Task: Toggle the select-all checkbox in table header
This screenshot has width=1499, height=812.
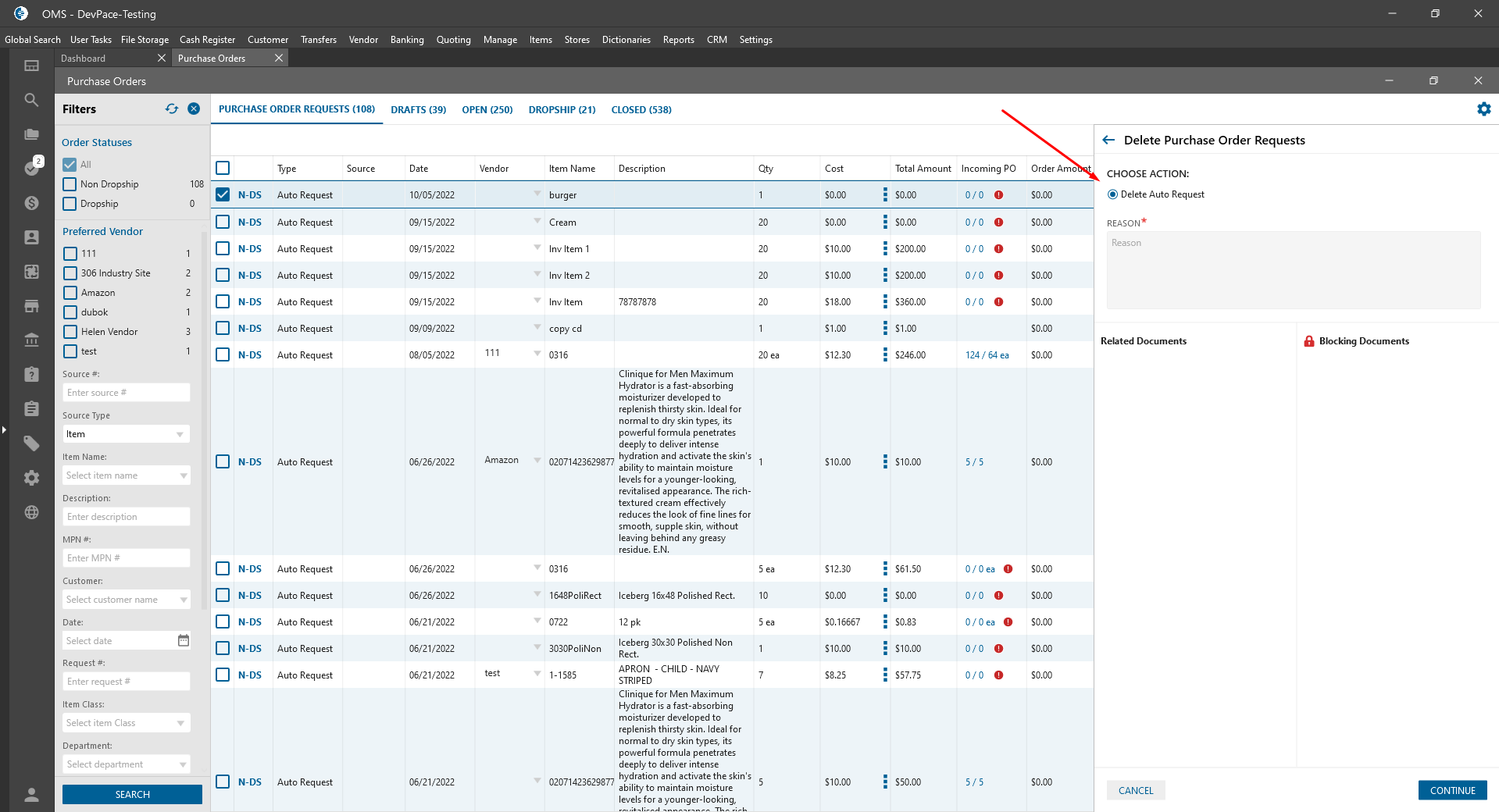Action: click(x=223, y=168)
